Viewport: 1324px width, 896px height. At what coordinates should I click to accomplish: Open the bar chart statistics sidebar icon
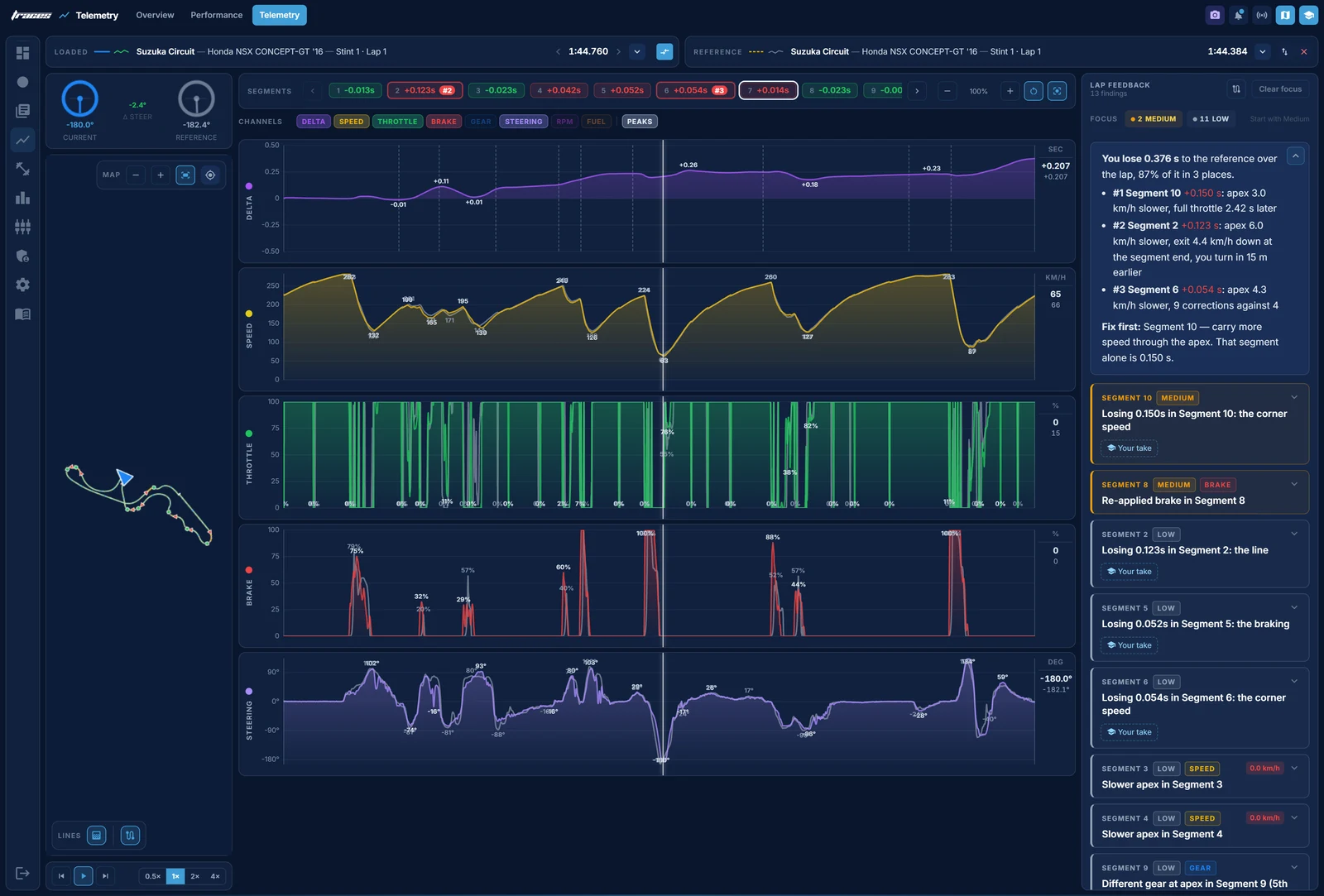22,198
